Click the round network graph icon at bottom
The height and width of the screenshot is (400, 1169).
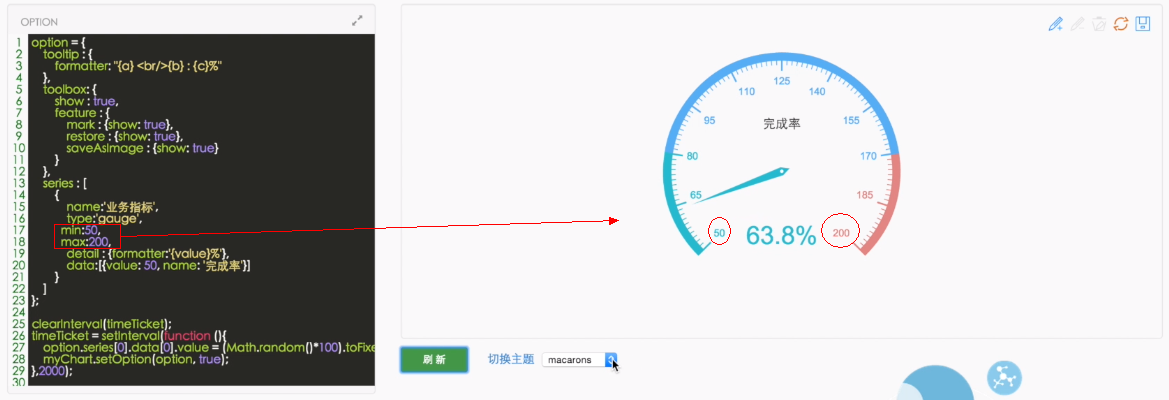coord(1004,378)
